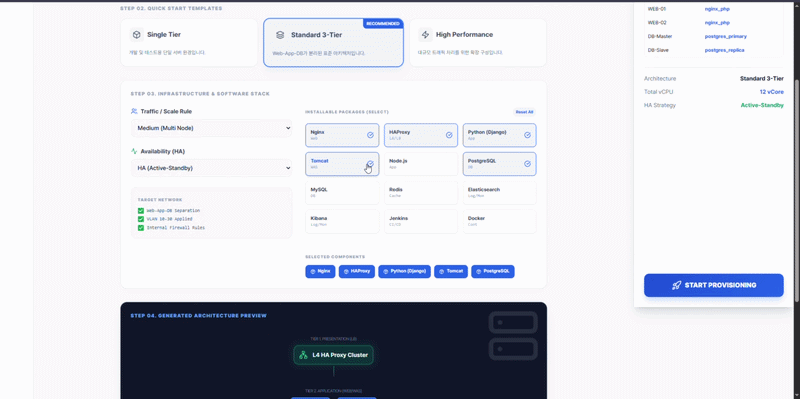800x399 pixels.
Task: Click the 12 vCore value
Action: coord(771,92)
